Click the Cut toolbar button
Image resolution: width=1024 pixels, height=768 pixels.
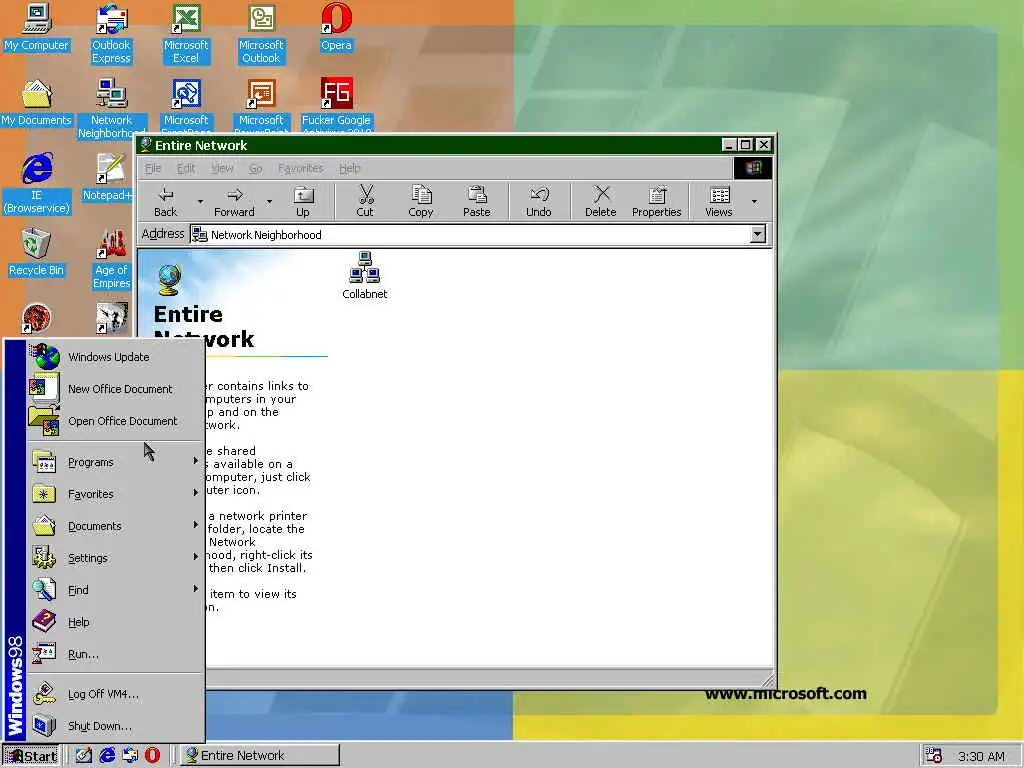click(x=365, y=202)
